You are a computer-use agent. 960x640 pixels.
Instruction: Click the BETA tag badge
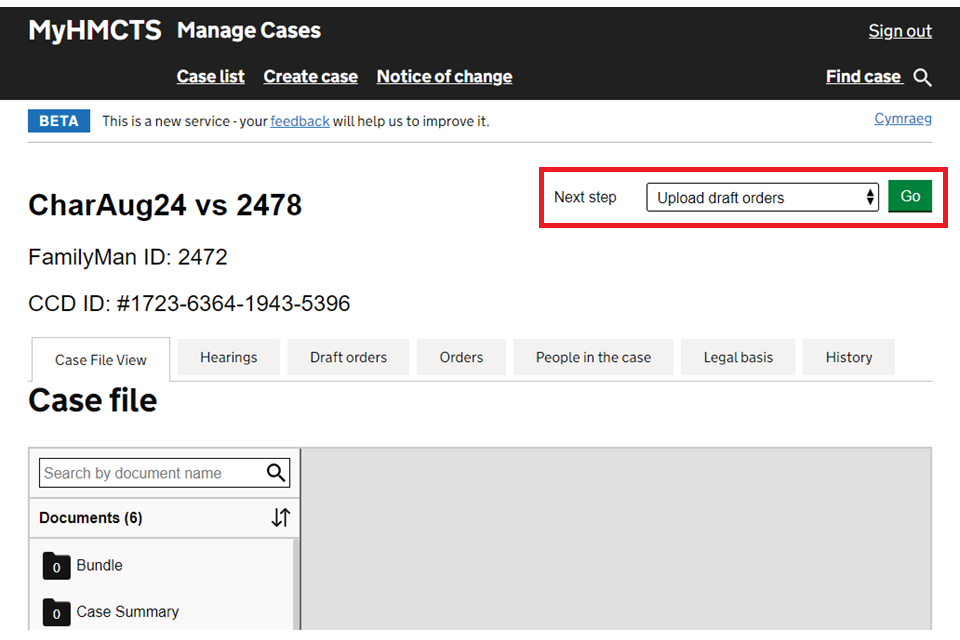click(x=59, y=121)
